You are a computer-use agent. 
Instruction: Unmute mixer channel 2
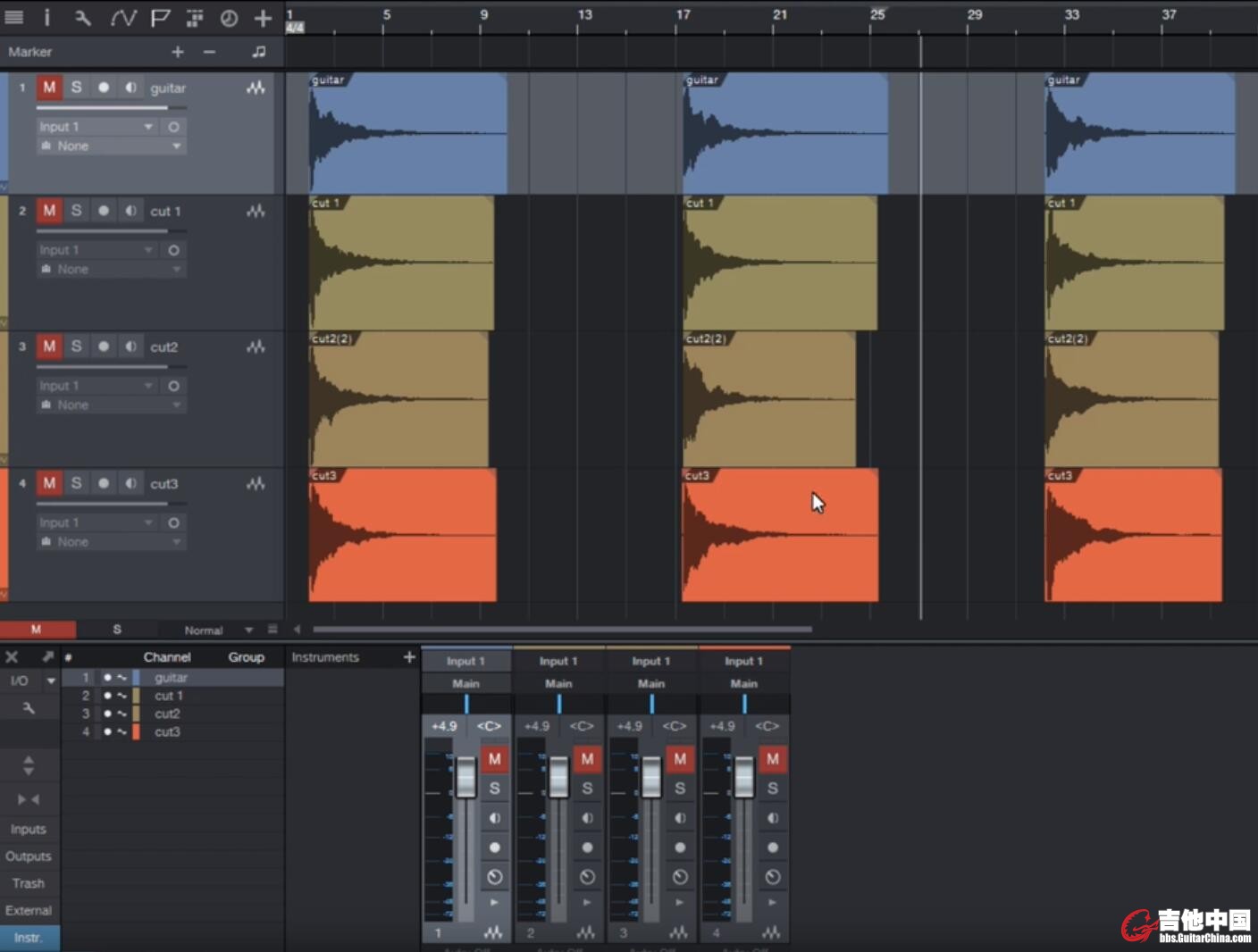(x=587, y=759)
